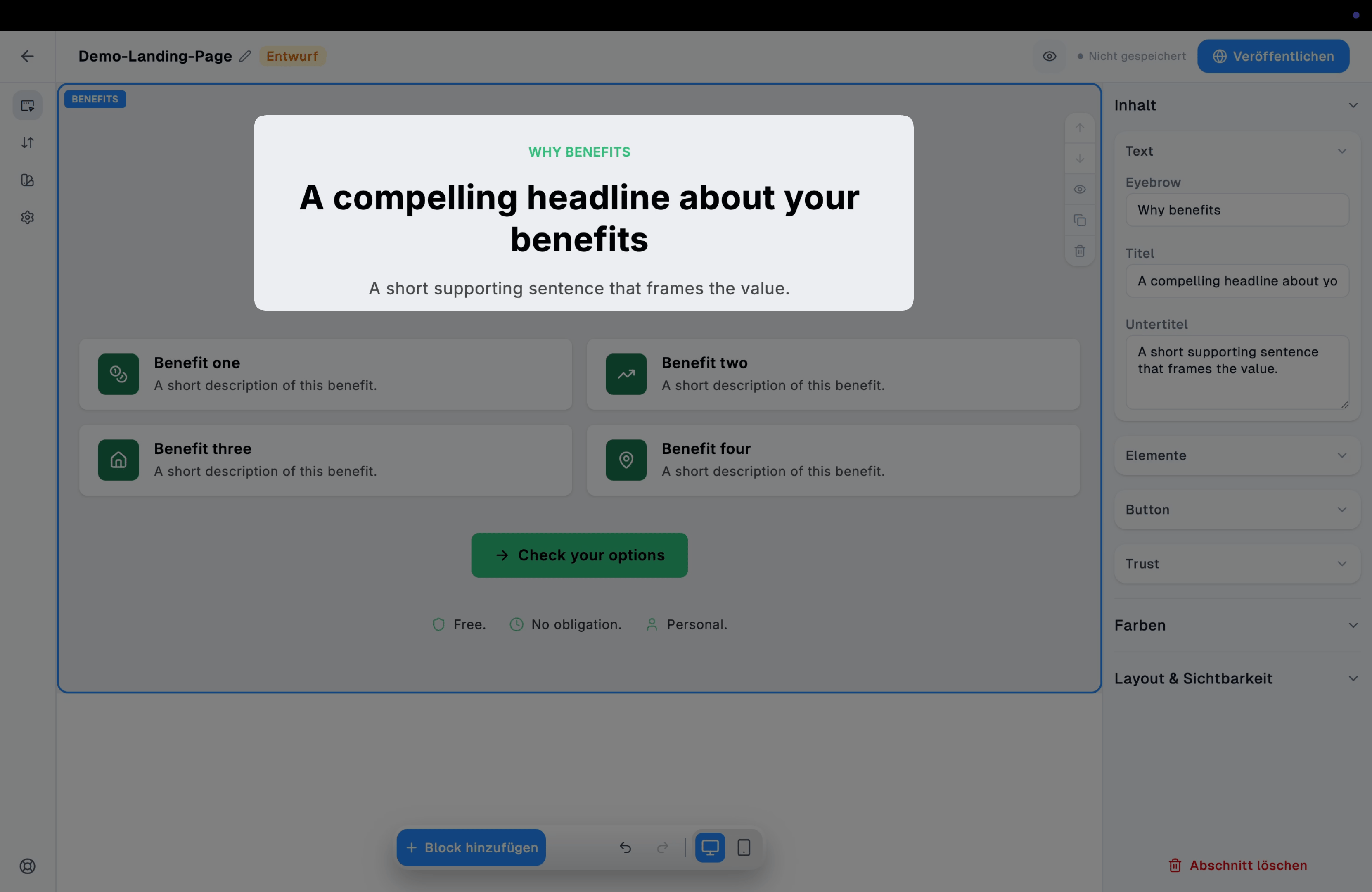Add a block with Block hinzufügen
Viewport: 1372px width, 892px height.
click(x=471, y=847)
